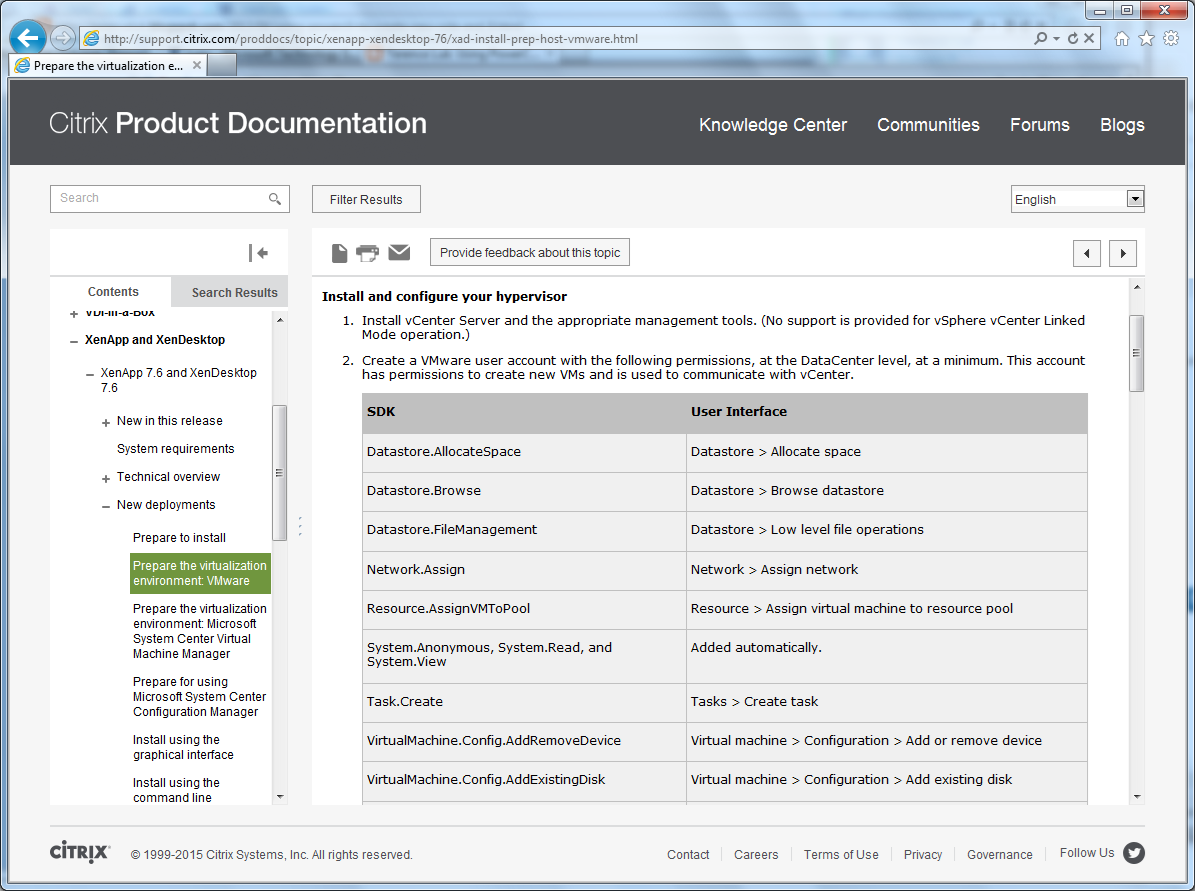Viewport: 1195px width, 891px height.
Task: Close the 'Prepare the virtualization' tab
Action: pos(197,66)
